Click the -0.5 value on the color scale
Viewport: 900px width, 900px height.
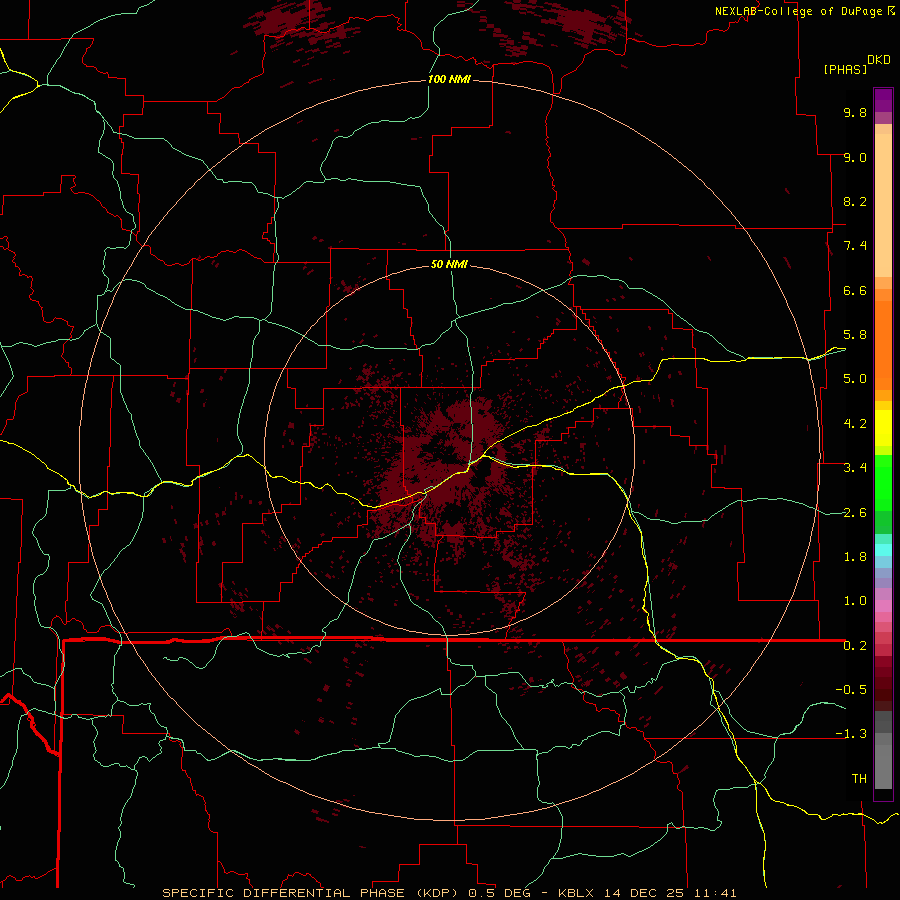pyautogui.click(x=851, y=690)
